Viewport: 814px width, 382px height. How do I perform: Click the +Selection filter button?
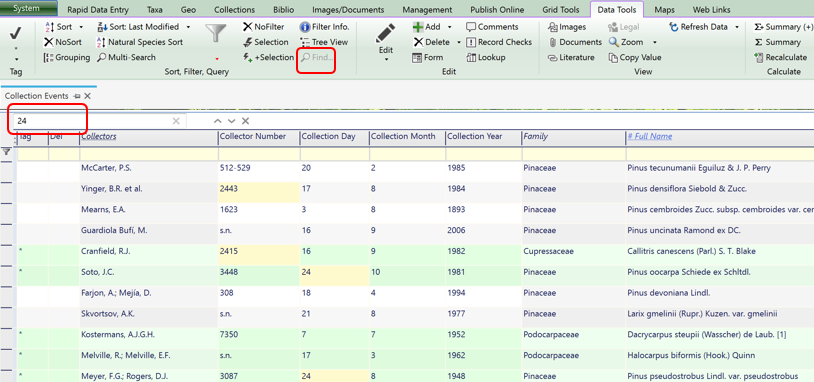[x=268, y=58]
